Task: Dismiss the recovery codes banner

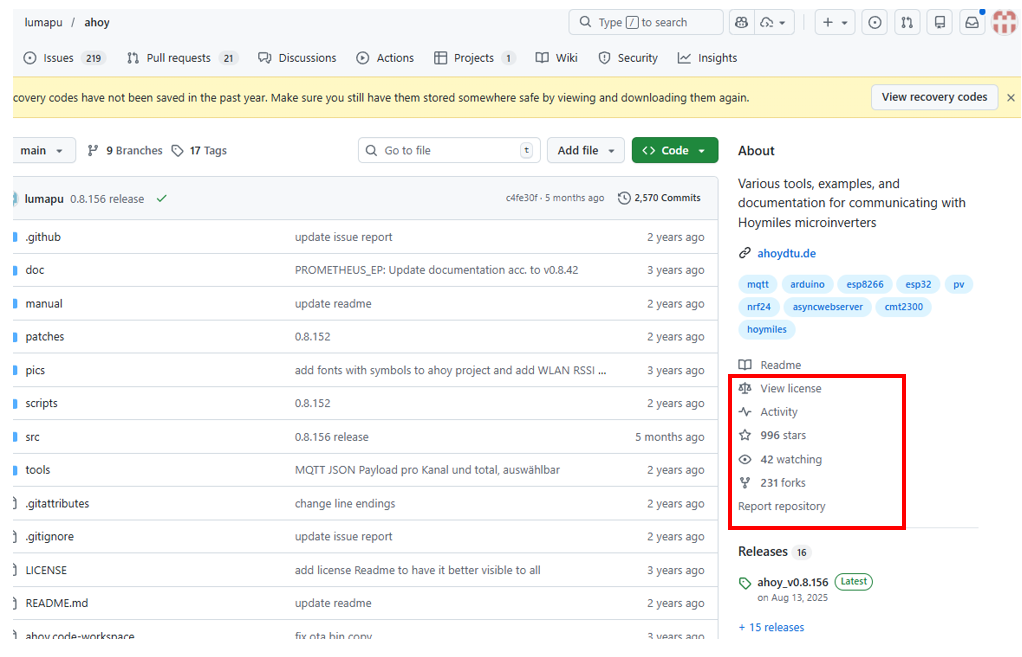Action: click(x=1010, y=98)
